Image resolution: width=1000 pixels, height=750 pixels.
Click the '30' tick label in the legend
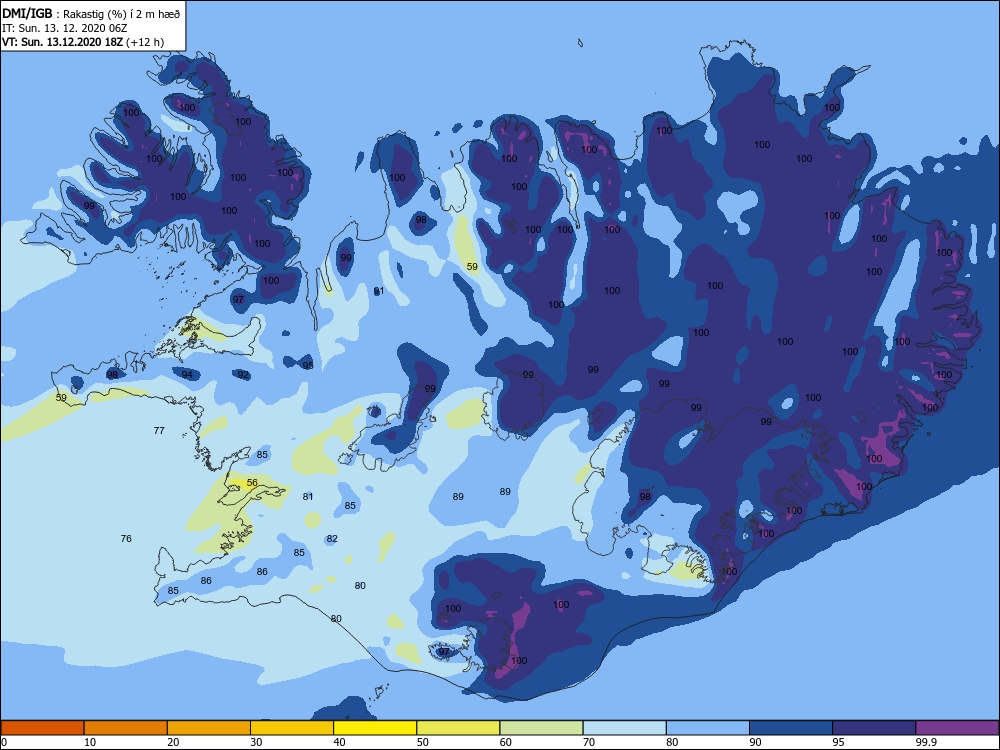256,742
